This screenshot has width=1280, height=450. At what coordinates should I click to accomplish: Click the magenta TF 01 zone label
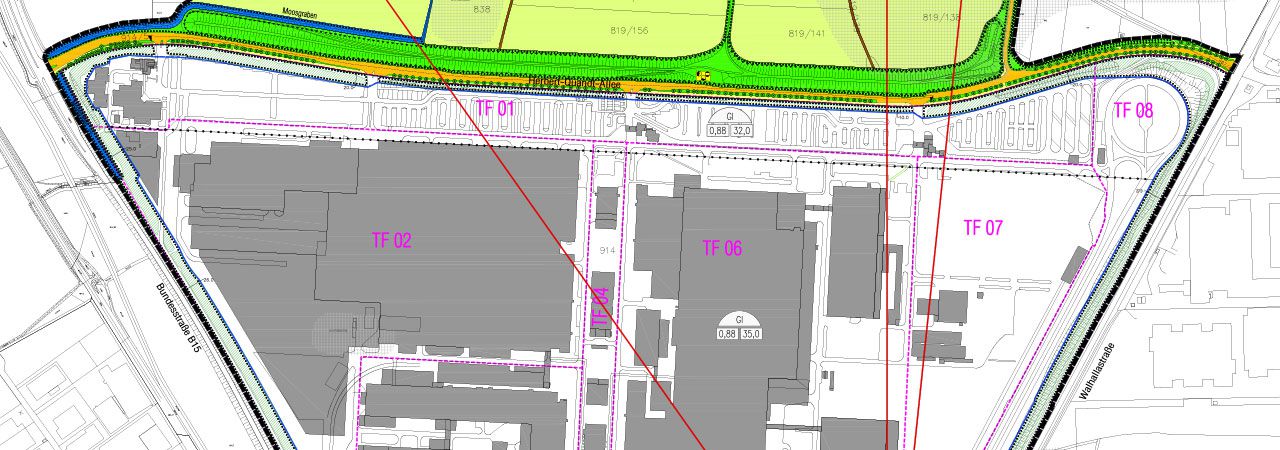(494, 108)
